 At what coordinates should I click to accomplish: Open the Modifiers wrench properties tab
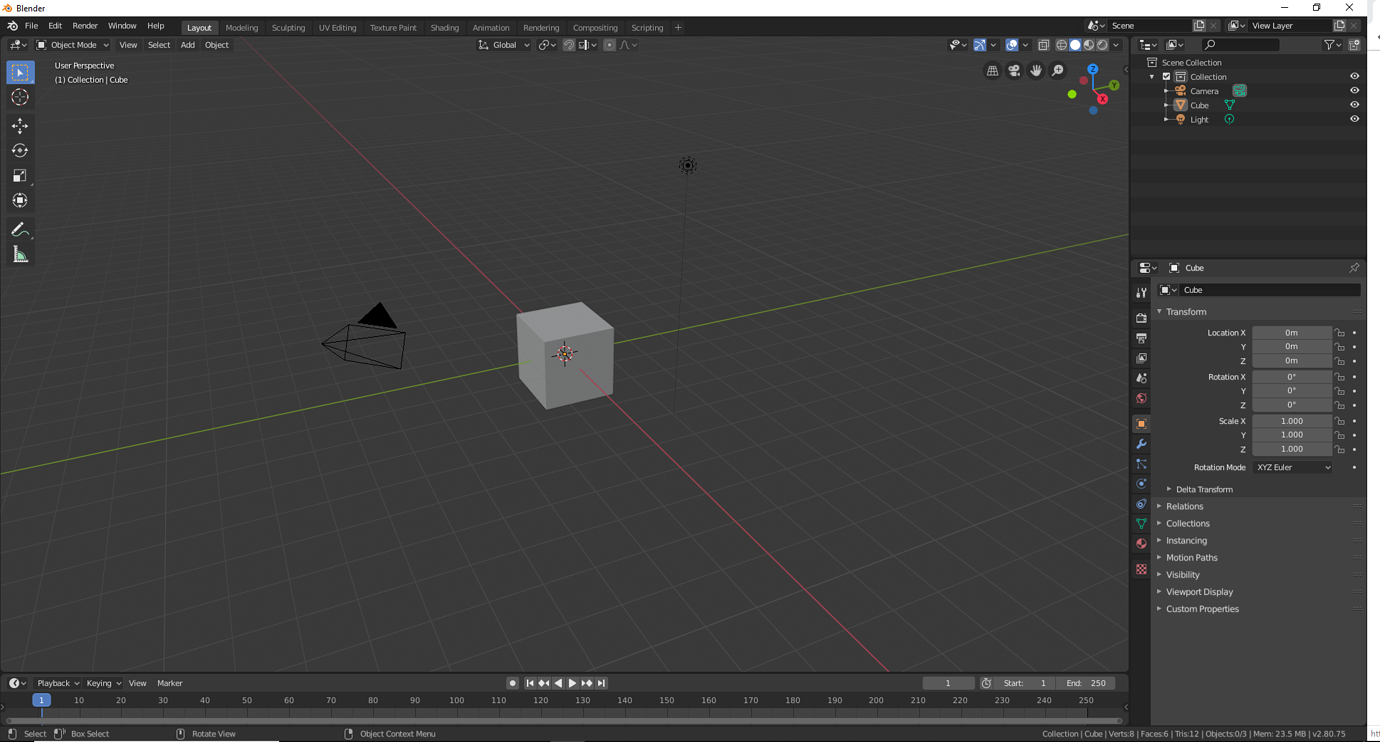(x=1141, y=444)
